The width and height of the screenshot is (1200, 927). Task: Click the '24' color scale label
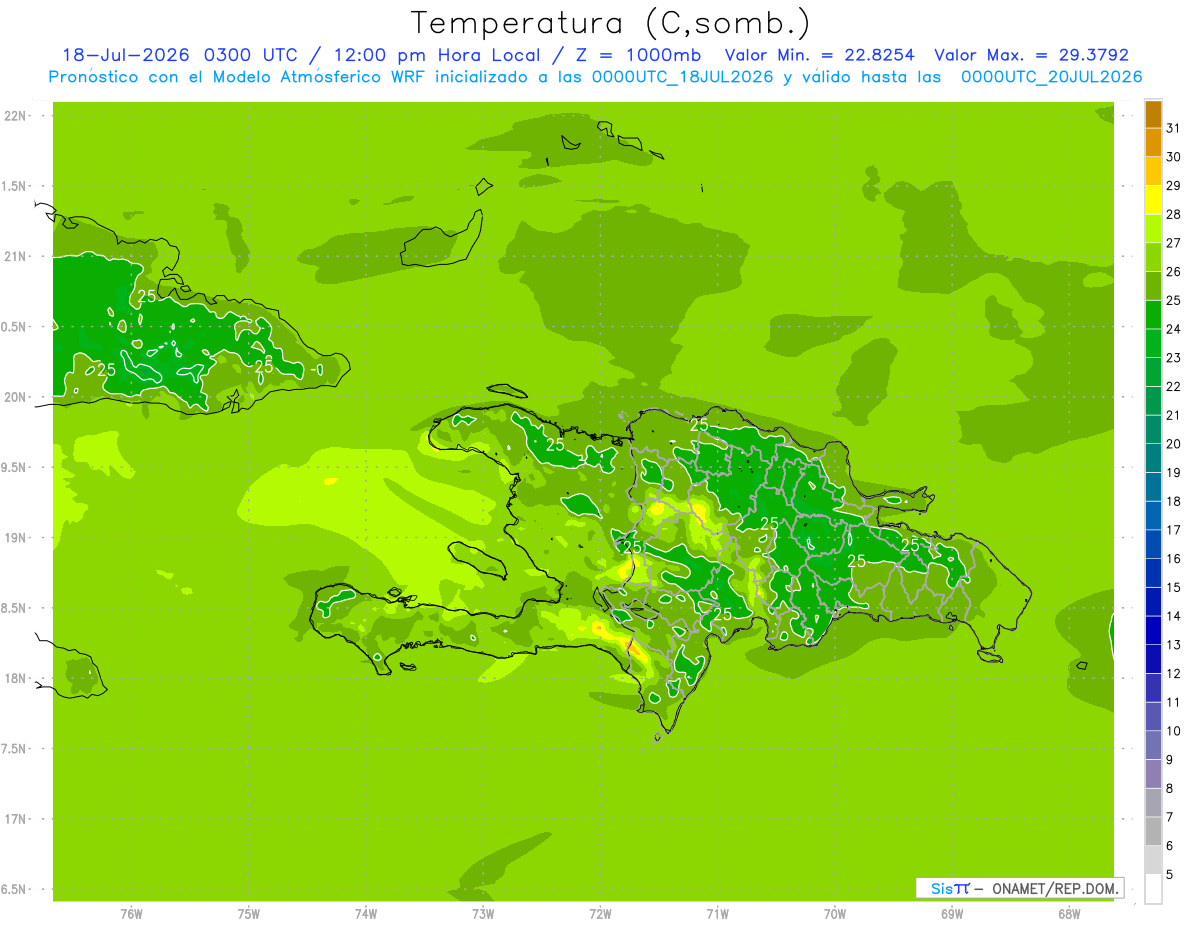[x=1173, y=329]
